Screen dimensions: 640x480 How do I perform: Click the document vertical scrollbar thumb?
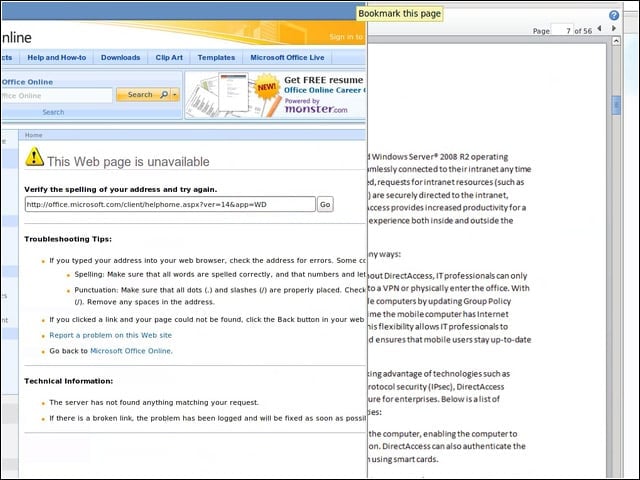tap(616, 105)
